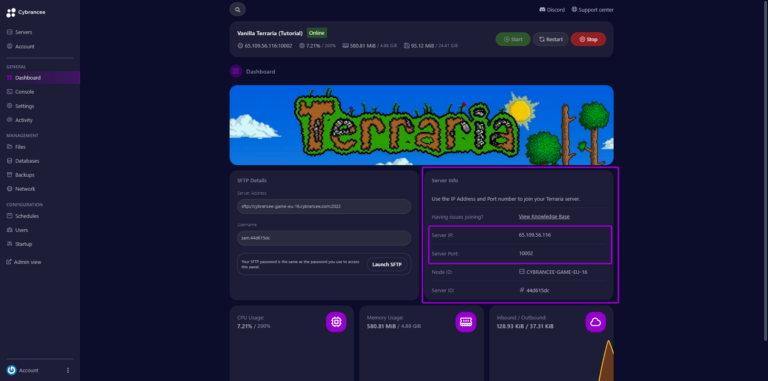Open the Console page

coord(21,92)
